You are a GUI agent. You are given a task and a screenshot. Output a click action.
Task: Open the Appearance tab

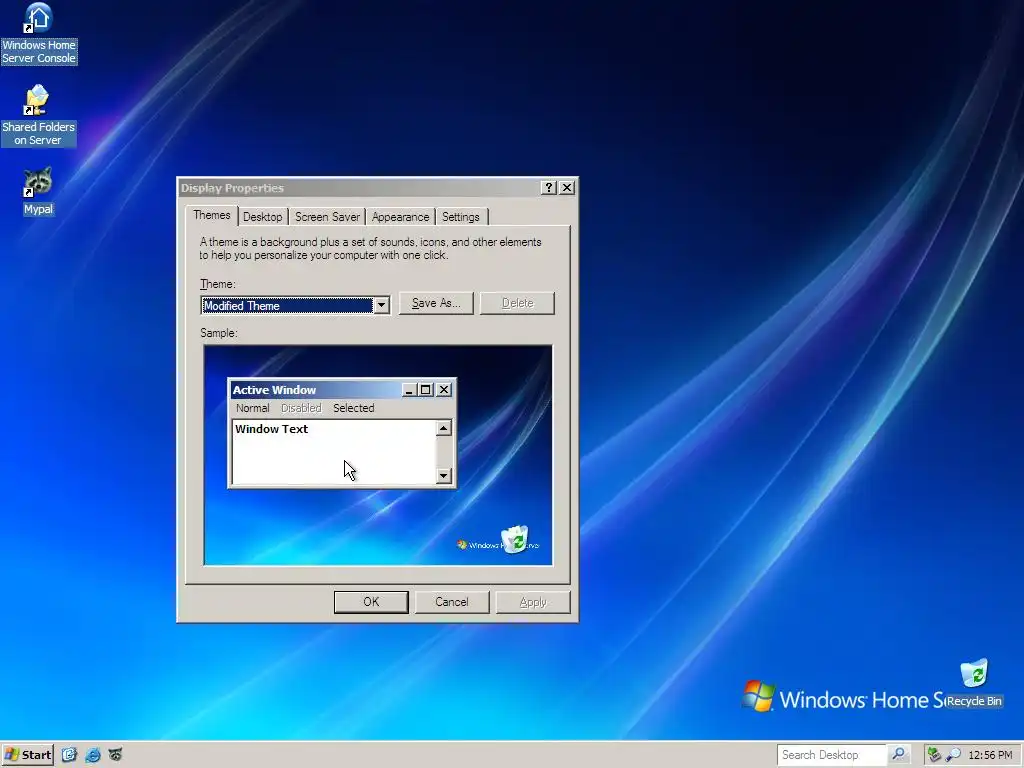400,217
